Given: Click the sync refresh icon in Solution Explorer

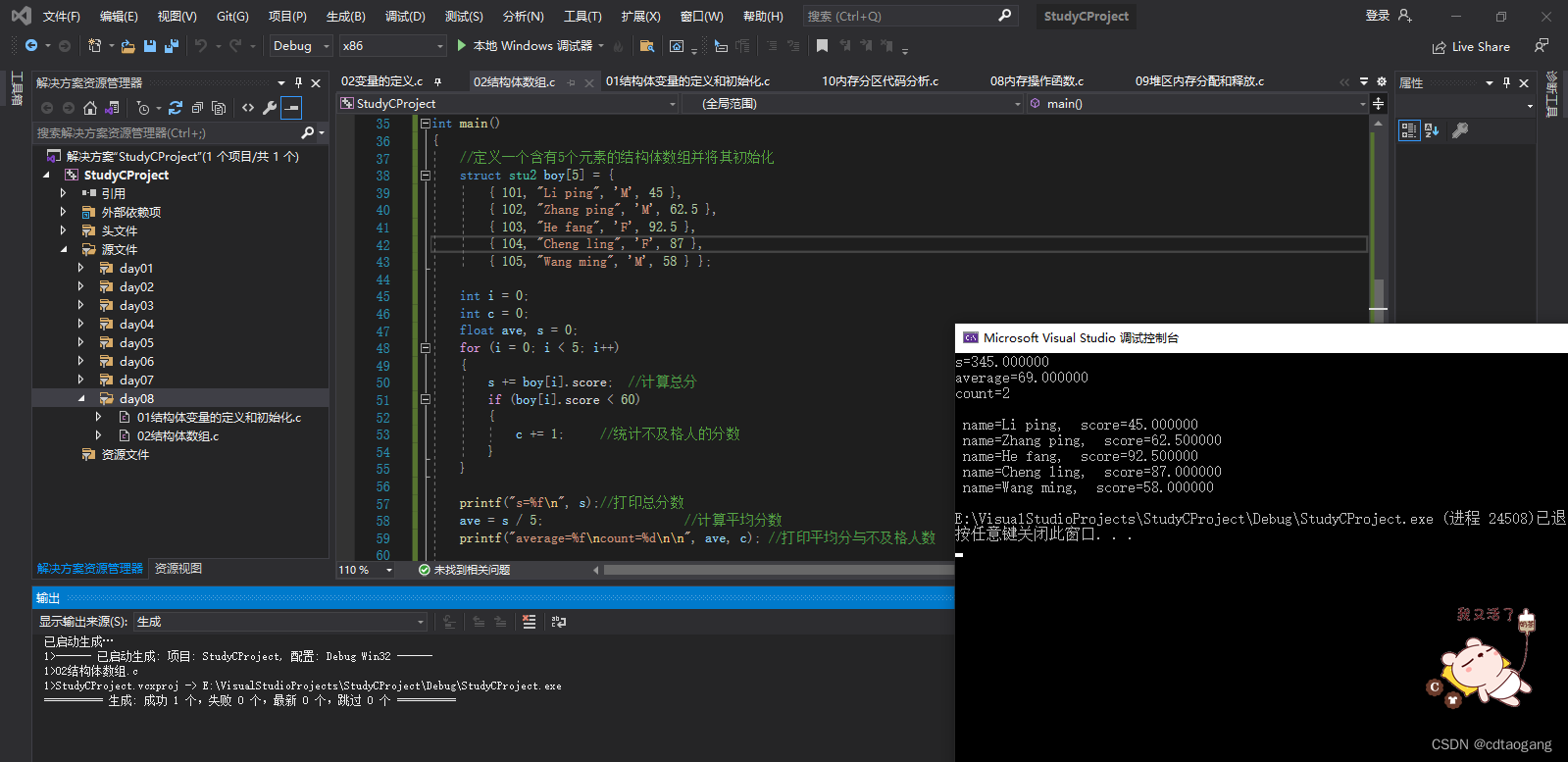Looking at the screenshot, I should tap(176, 108).
